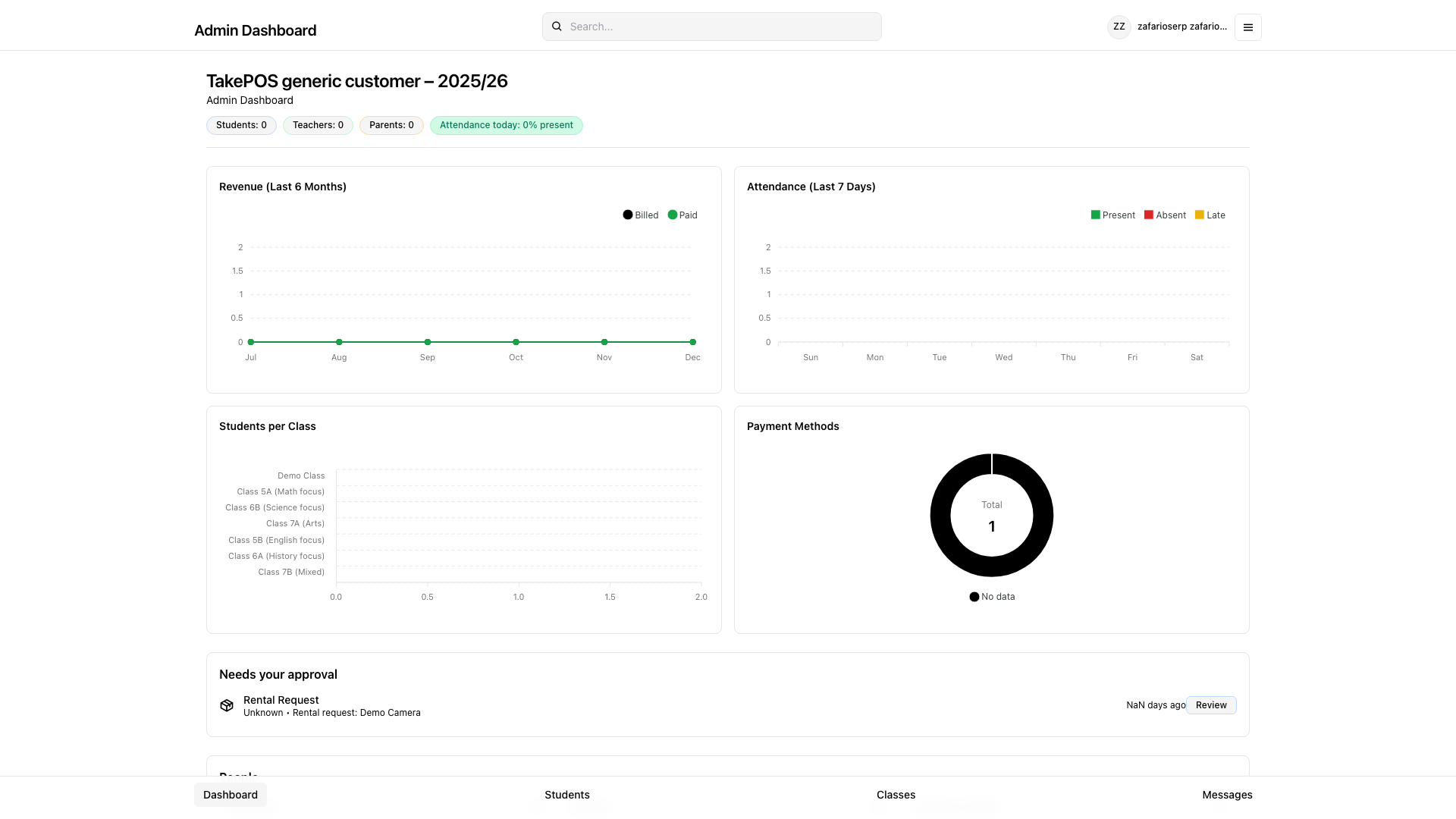The height and width of the screenshot is (819, 1456).
Task: Click the 'Payment Methods' heading
Action: click(792, 426)
